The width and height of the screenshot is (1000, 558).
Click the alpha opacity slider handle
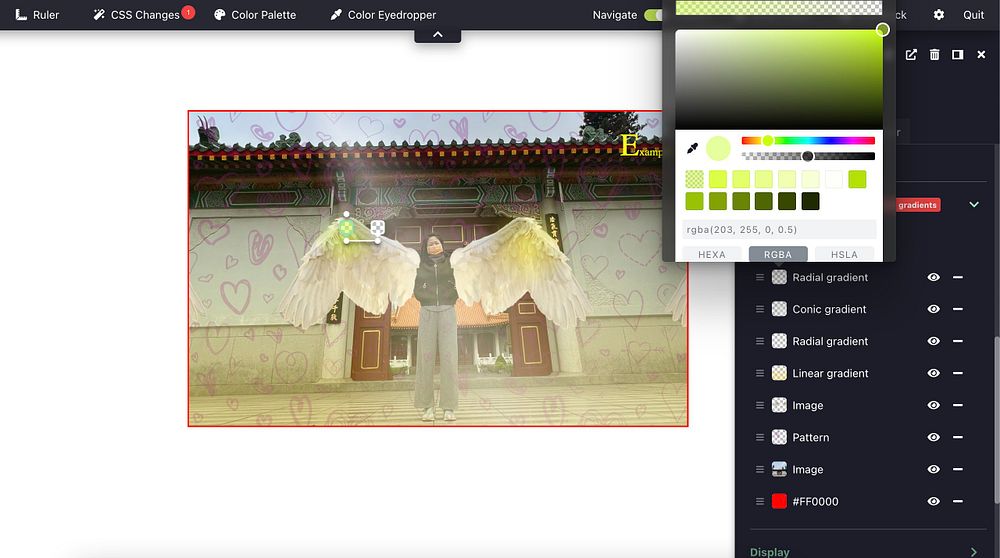click(808, 156)
